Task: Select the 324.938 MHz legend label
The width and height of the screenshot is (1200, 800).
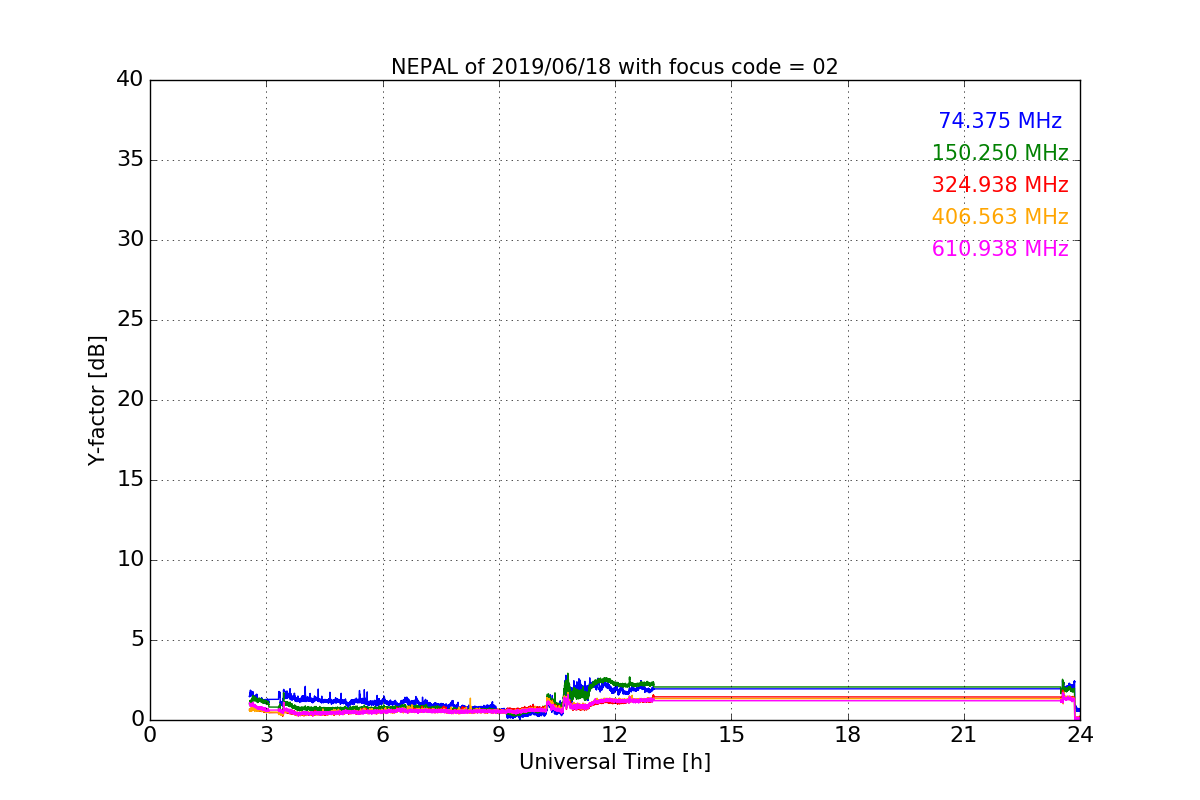Action: click(1000, 185)
